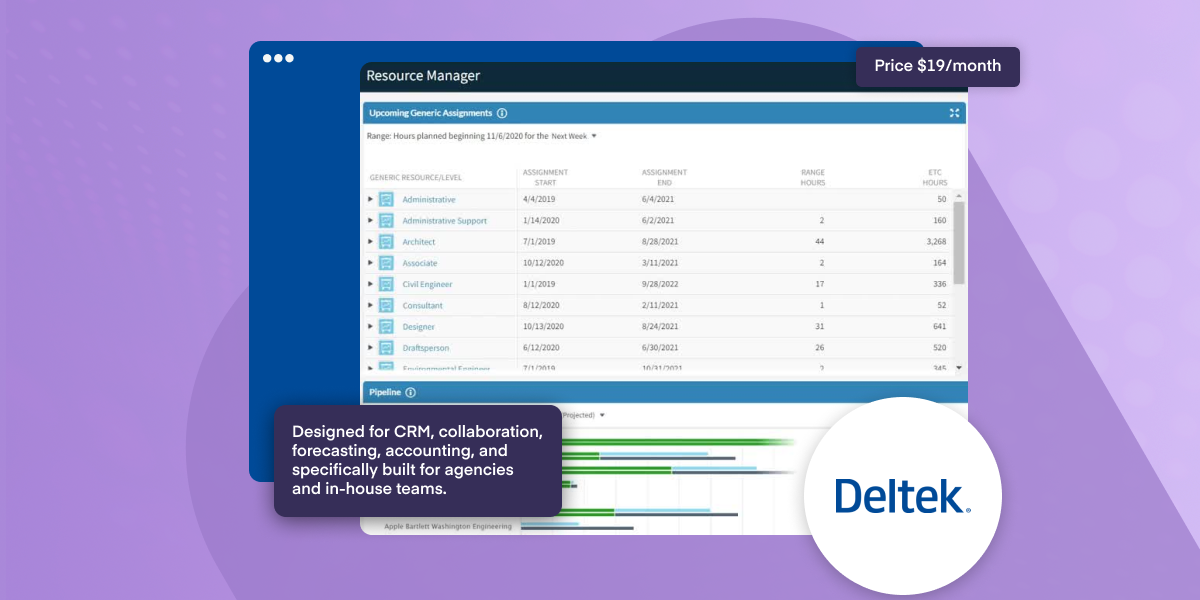This screenshot has width=1200, height=600.
Task: Click the Upcoming Generic Assignments panel title
Action: click(x=430, y=113)
